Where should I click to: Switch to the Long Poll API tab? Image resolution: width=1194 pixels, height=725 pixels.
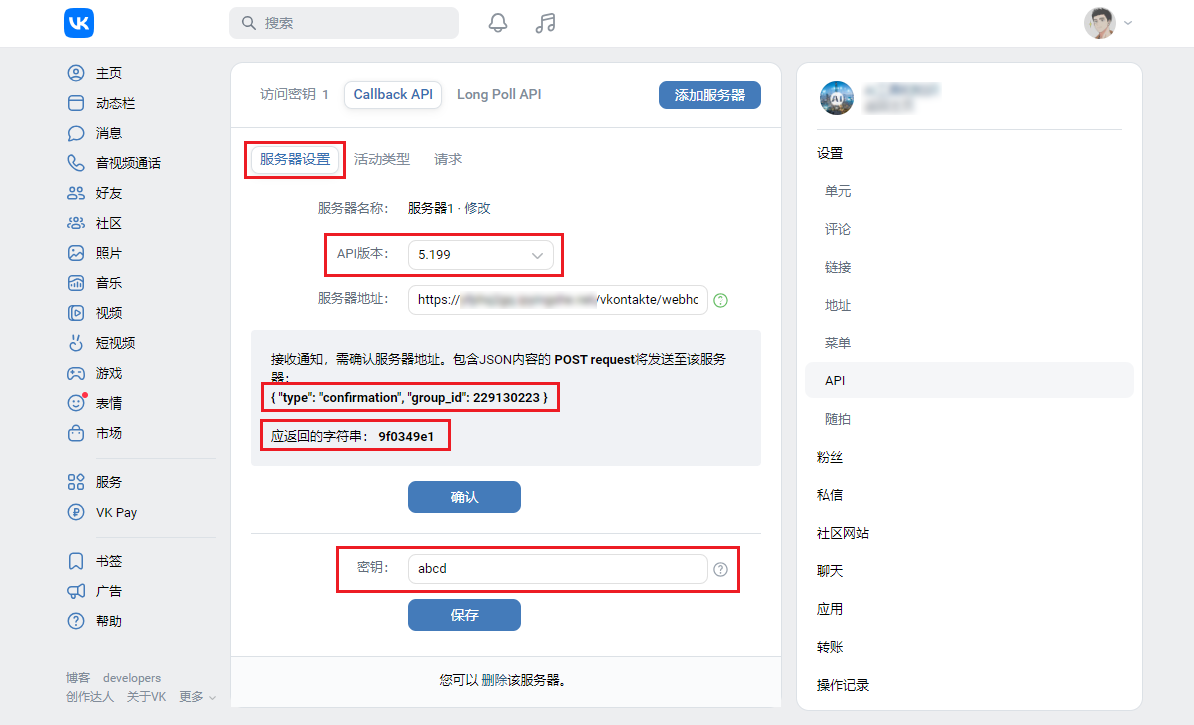pyautogui.click(x=499, y=94)
